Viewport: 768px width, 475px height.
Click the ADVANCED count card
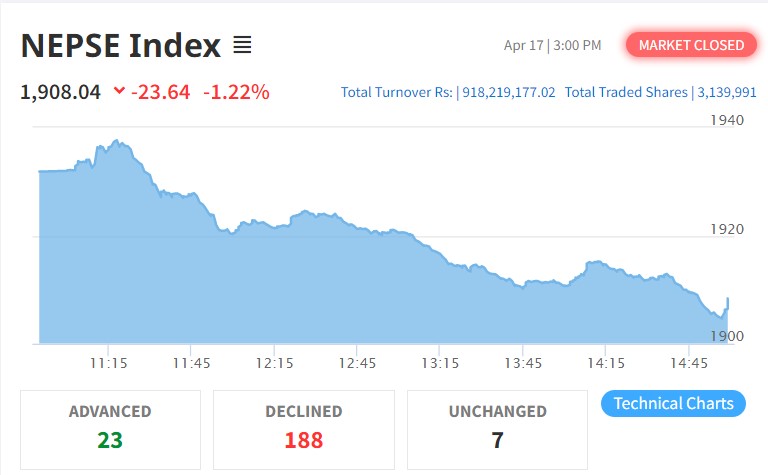coord(110,427)
